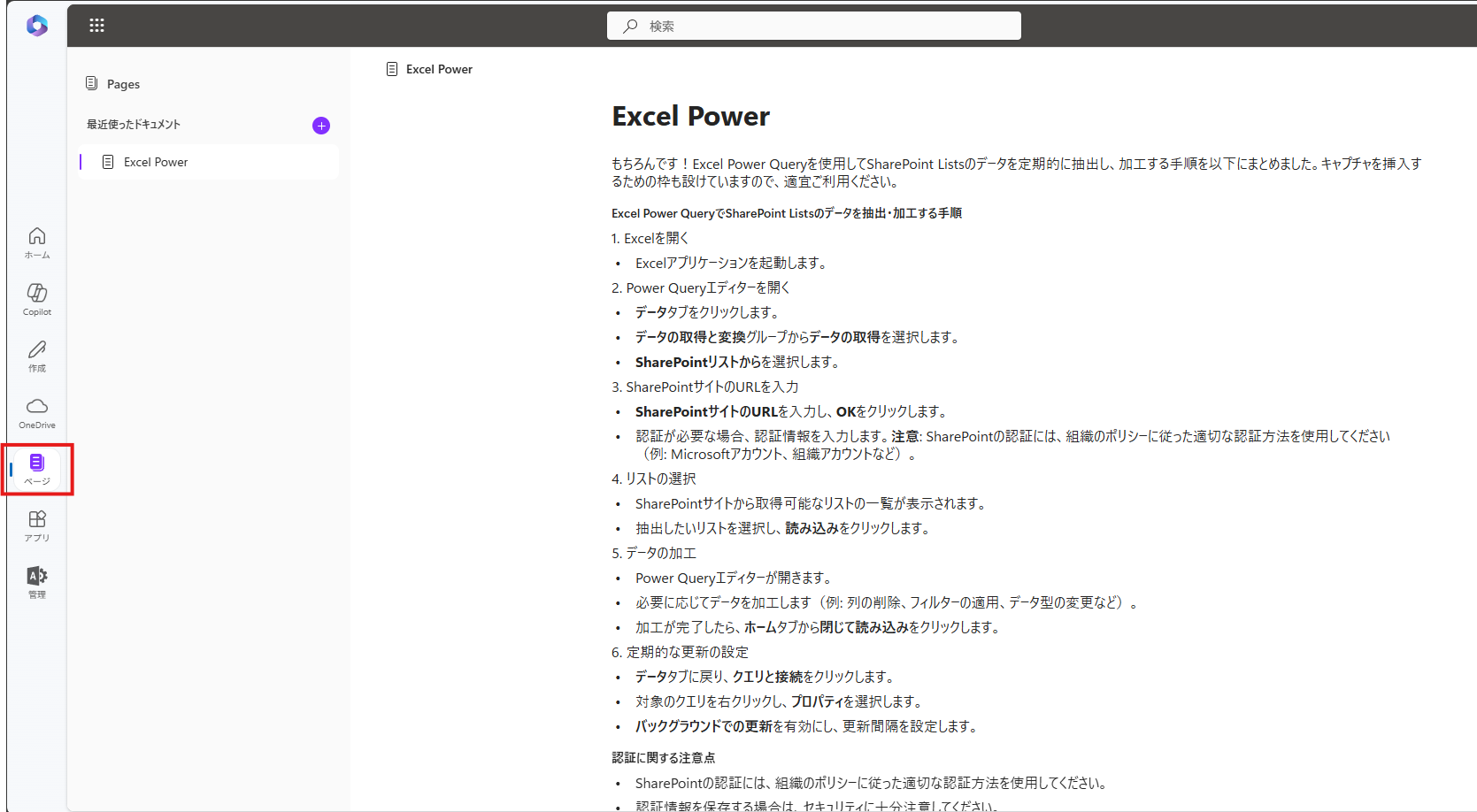Screen dimensions: 1477x812
Task: Open Excel Power from recent documents list
Action: 156,161
